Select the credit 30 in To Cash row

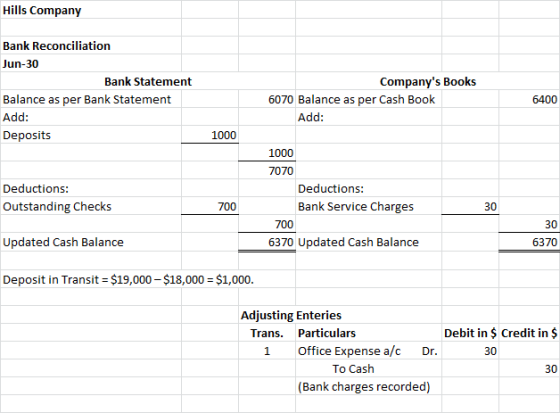(x=551, y=369)
